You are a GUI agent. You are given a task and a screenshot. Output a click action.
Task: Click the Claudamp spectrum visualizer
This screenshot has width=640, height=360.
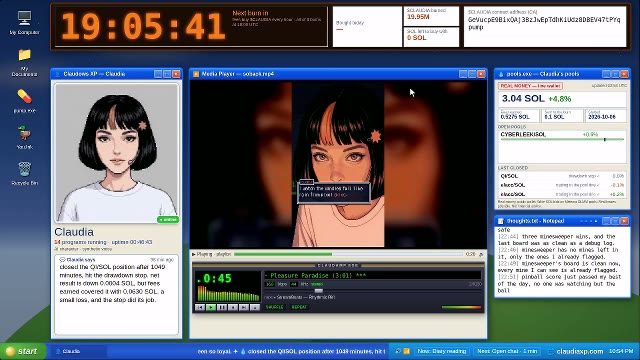coord(228,293)
